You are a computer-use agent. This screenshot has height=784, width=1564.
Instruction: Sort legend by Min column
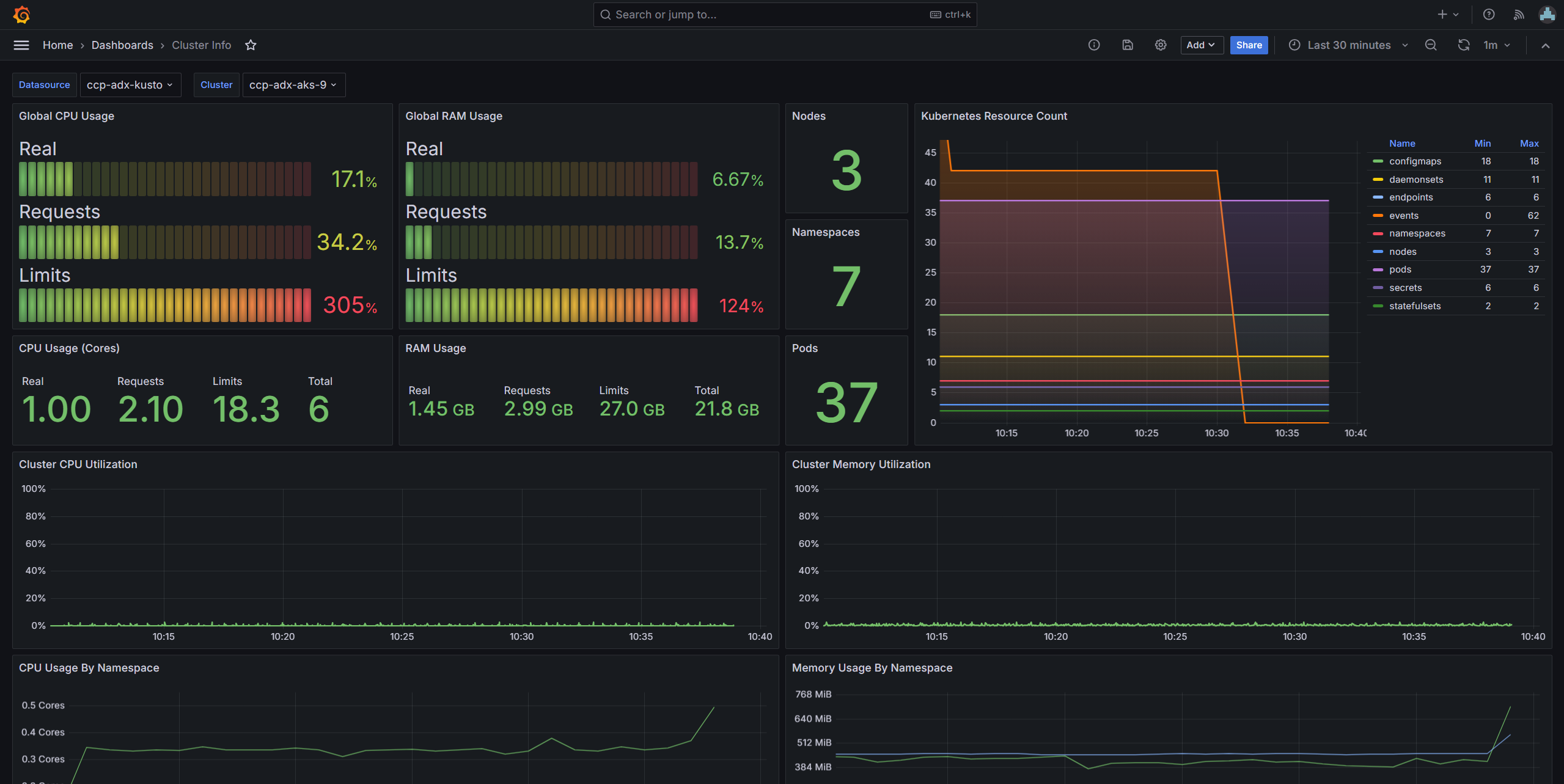pyautogui.click(x=1482, y=144)
